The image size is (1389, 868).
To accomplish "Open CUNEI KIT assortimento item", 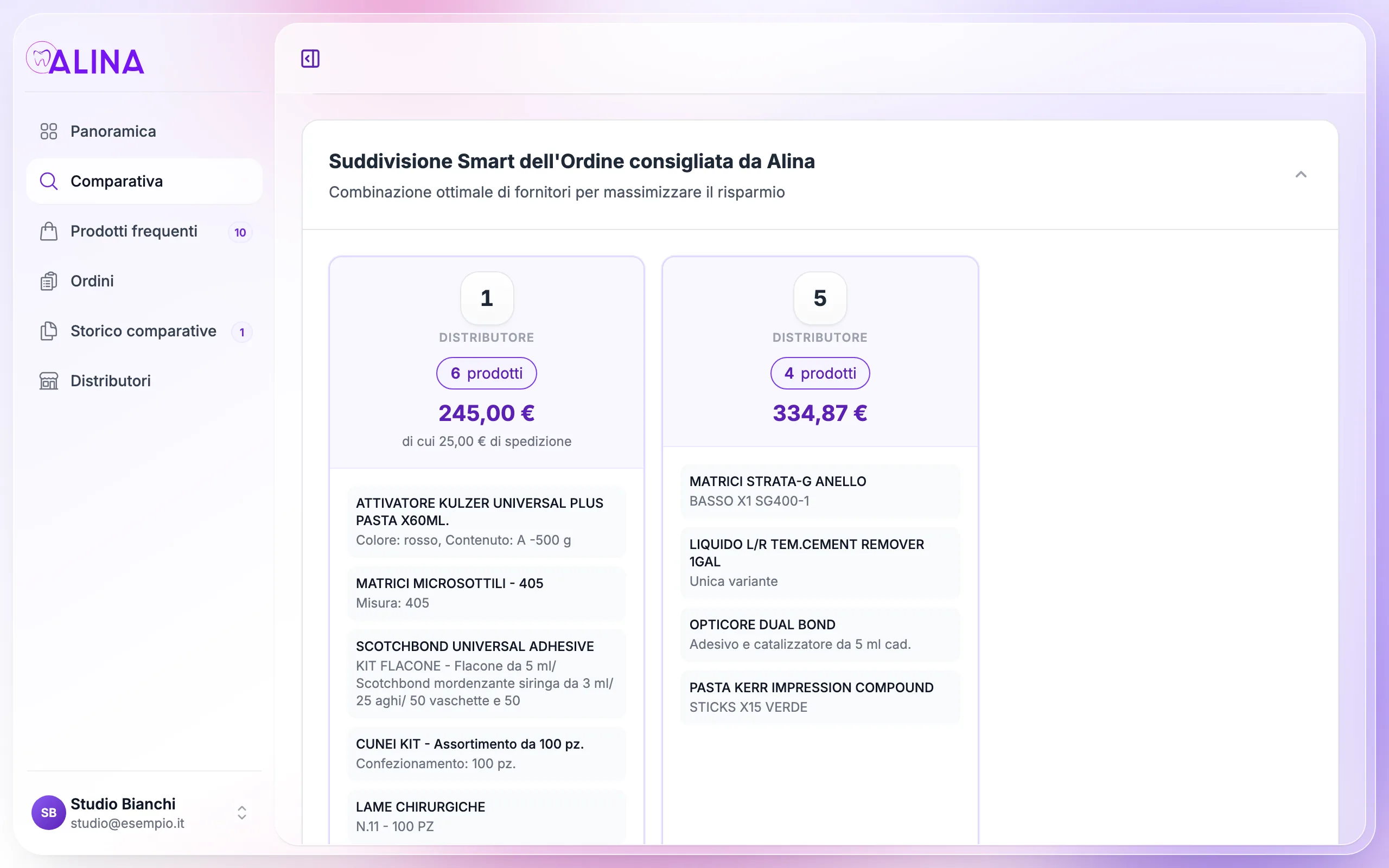I will pos(486,754).
